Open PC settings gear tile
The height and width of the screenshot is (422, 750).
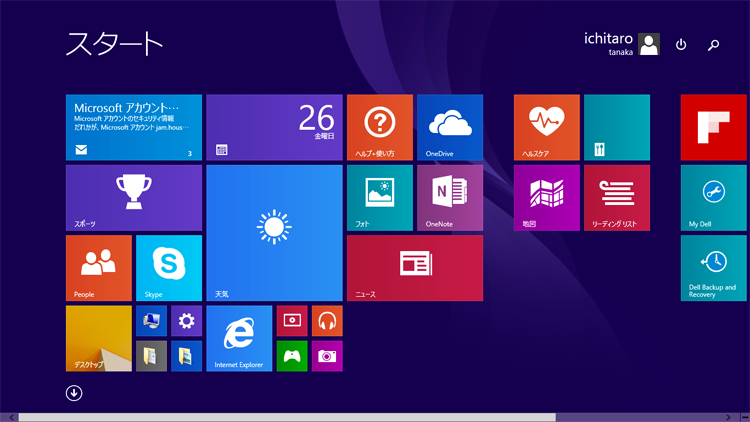click(x=186, y=321)
